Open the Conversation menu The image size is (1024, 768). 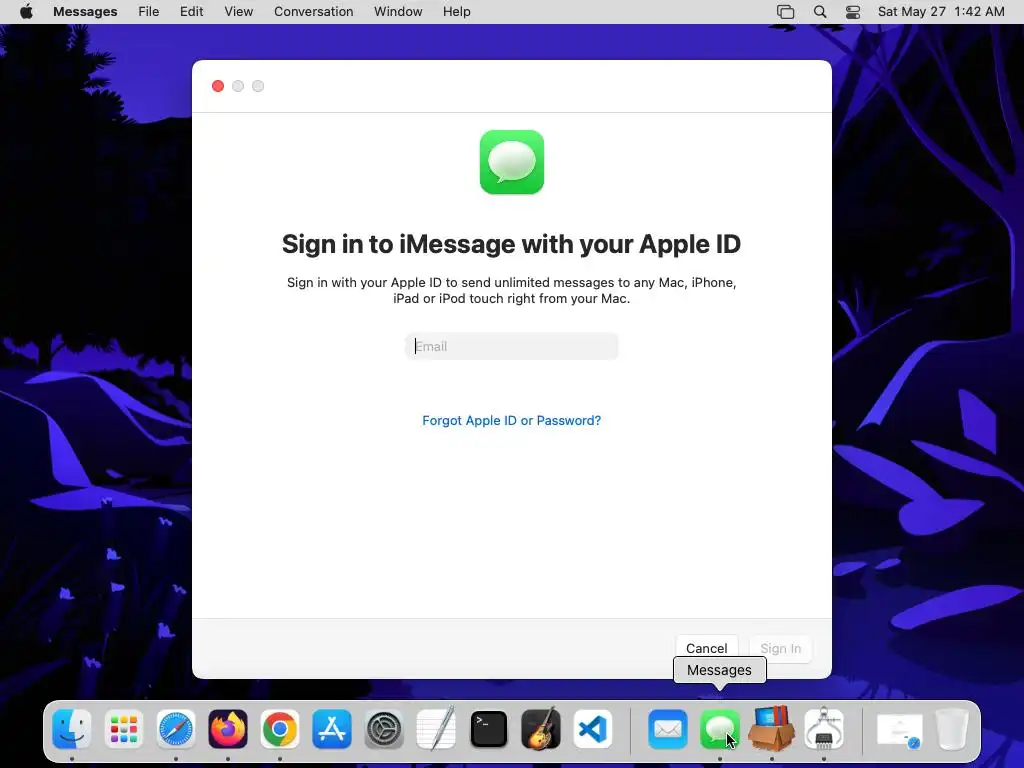coord(313,12)
